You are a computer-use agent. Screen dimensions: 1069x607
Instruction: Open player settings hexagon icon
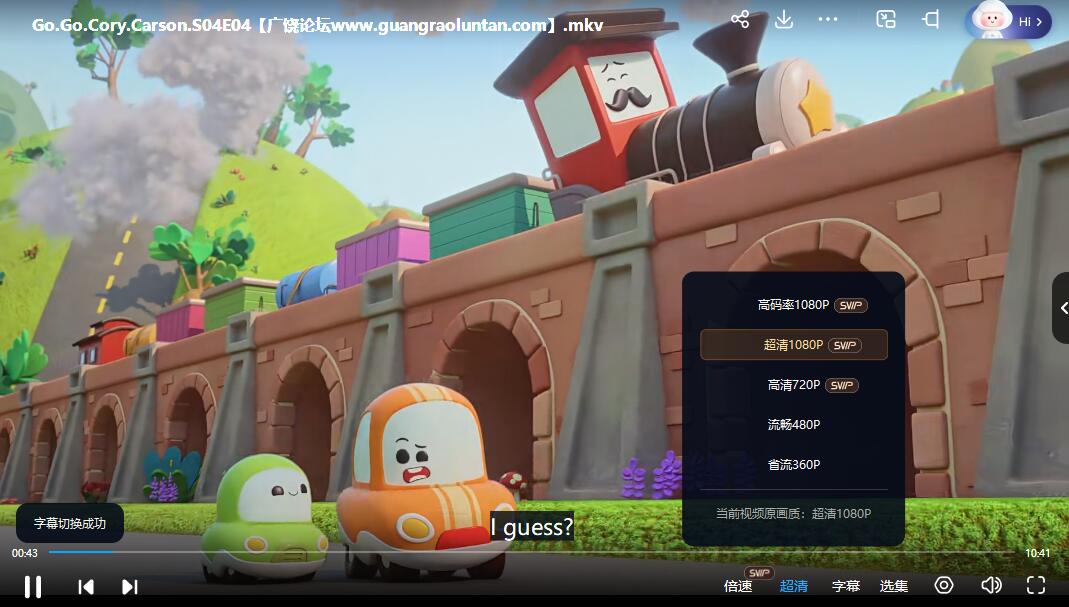(944, 585)
